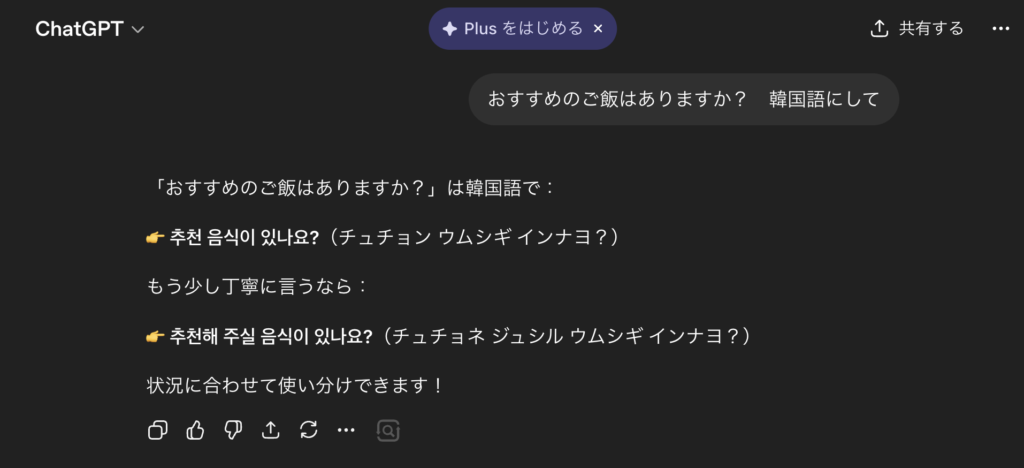Open the top-right three-dot options menu

click(1000, 29)
